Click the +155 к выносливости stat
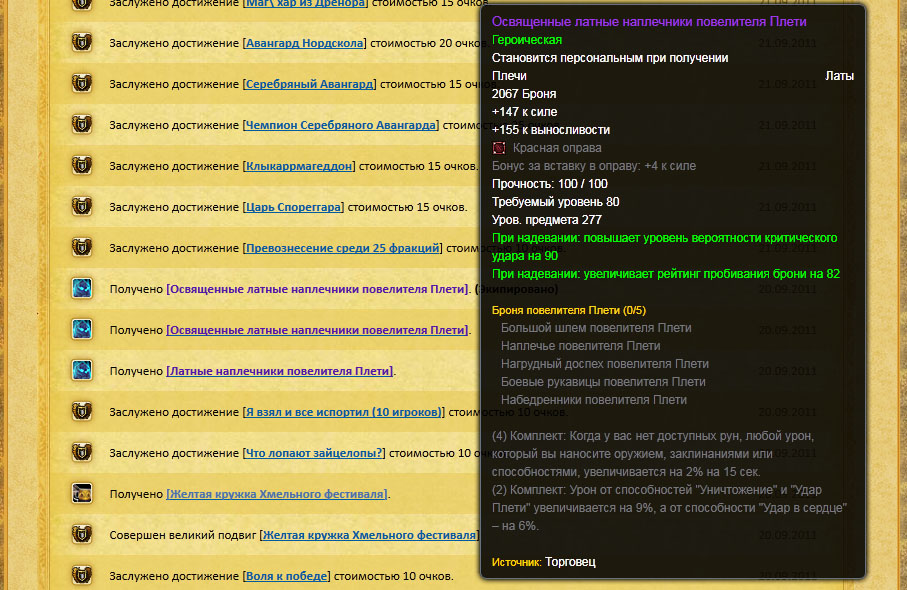 coord(551,130)
